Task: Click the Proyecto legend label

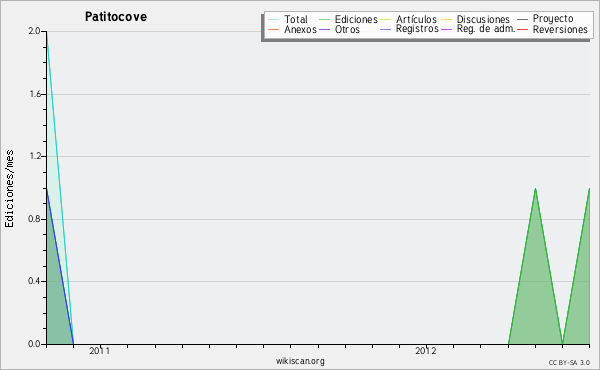Action: pyautogui.click(x=553, y=19)
